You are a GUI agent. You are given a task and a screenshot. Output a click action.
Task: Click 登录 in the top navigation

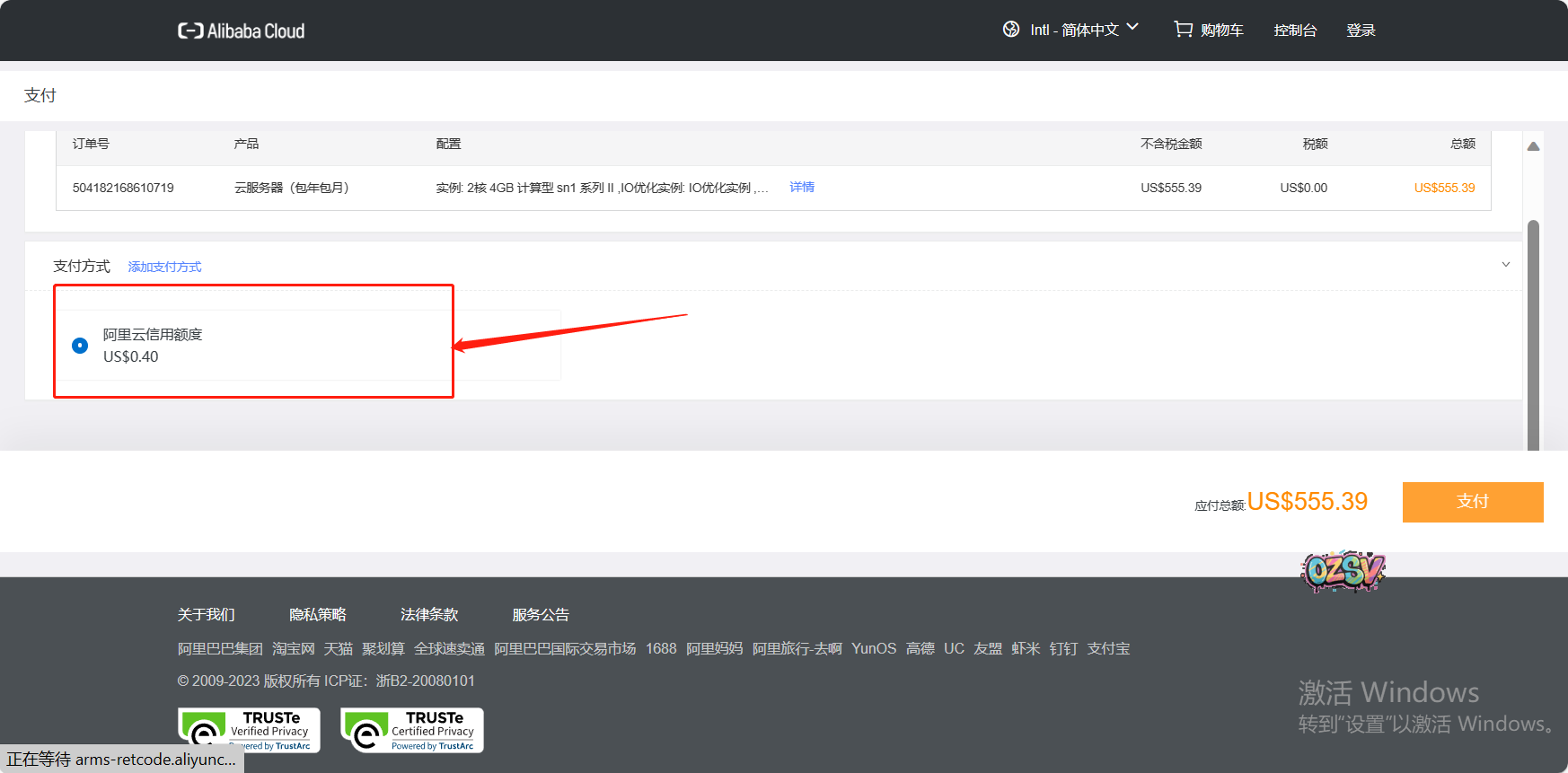[1361, 31]
